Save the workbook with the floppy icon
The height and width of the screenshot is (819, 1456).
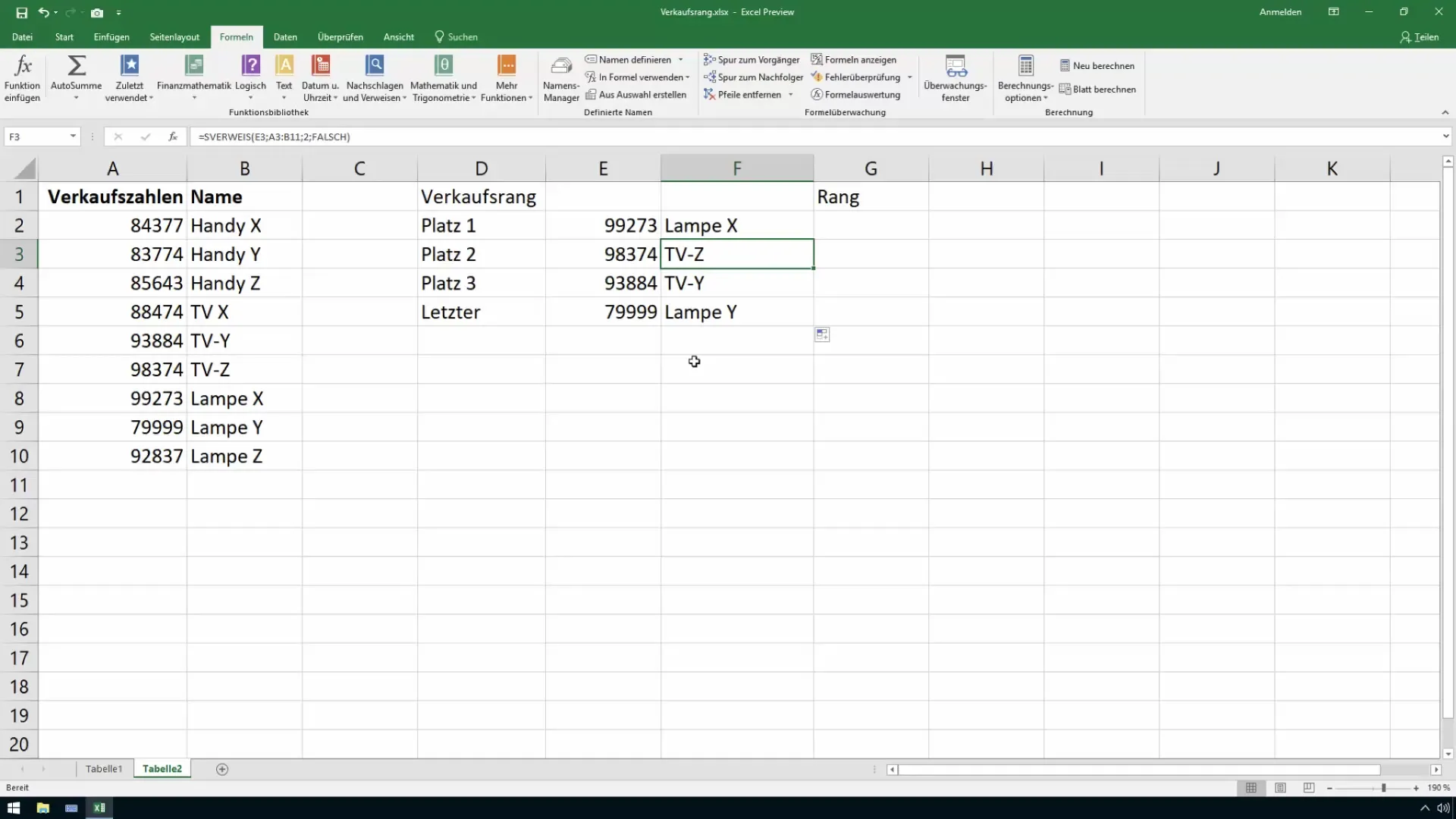coord(21,12)
